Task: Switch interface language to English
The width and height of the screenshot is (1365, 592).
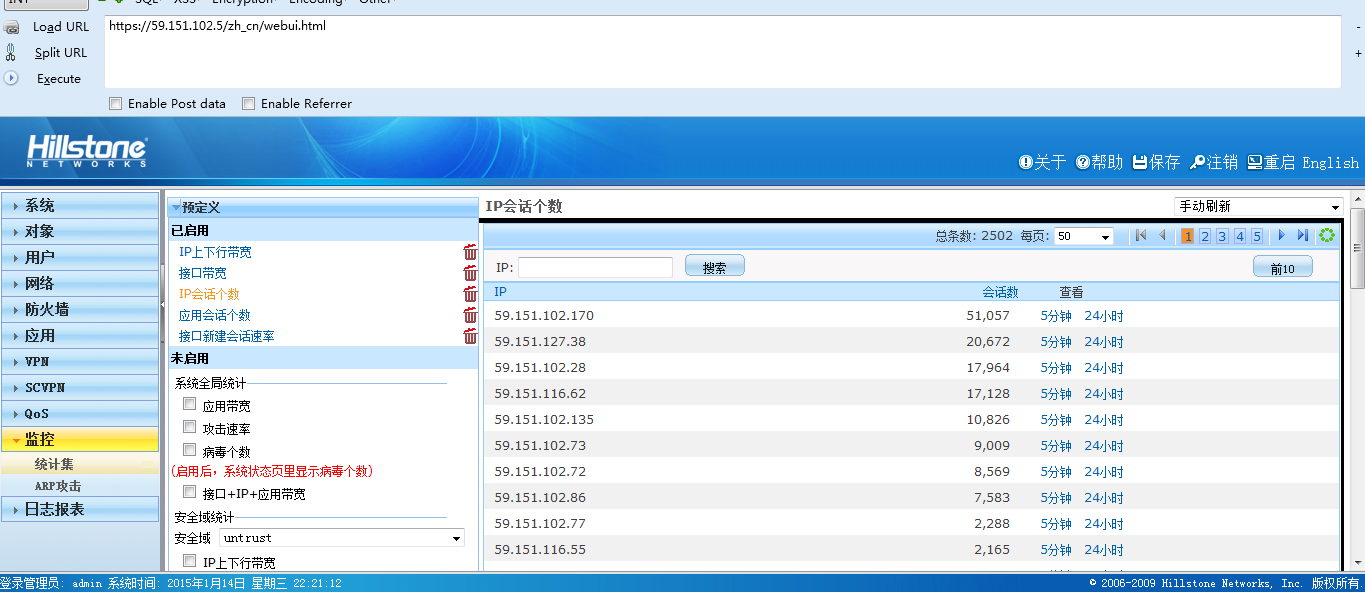Action: (x=1330, y=162)
